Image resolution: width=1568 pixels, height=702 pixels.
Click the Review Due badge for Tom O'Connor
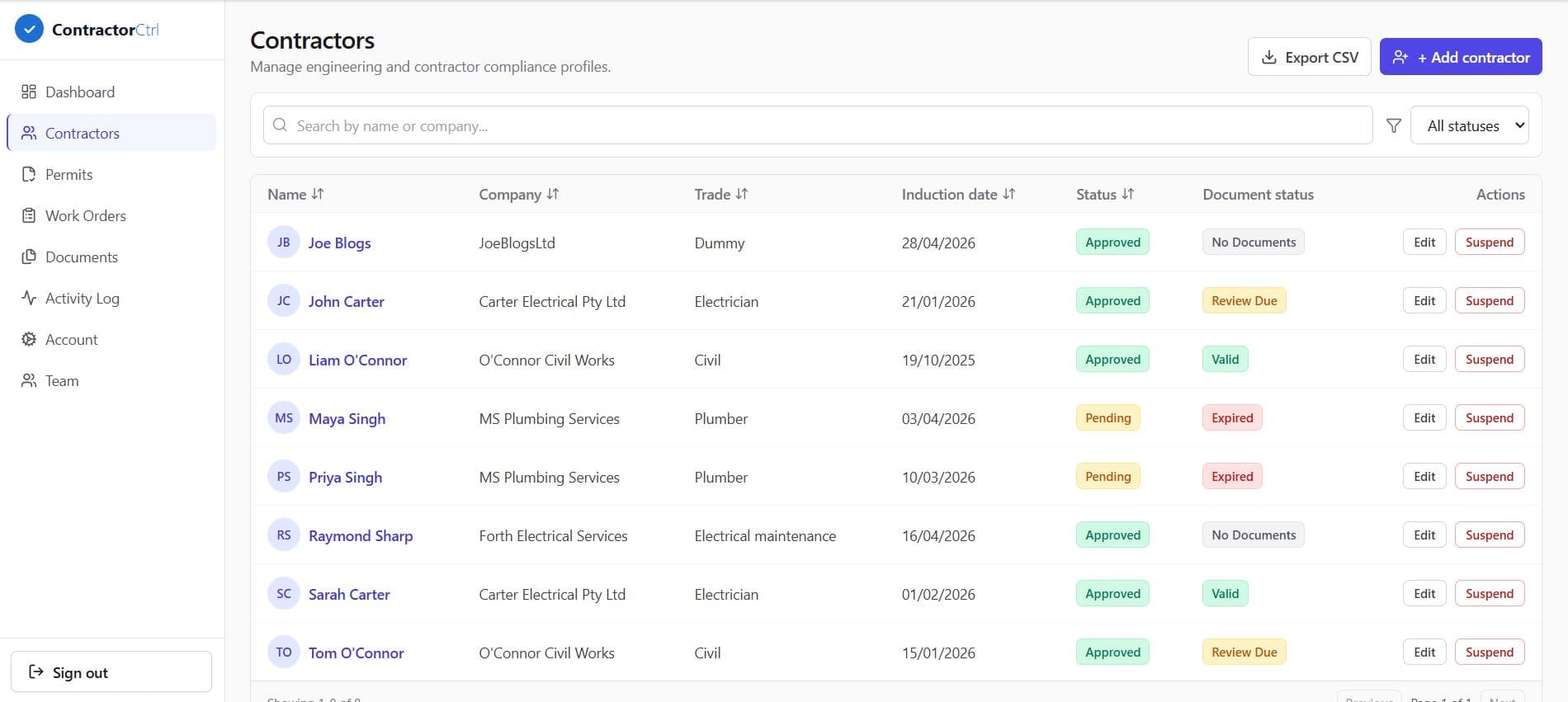coord(1244,653)
